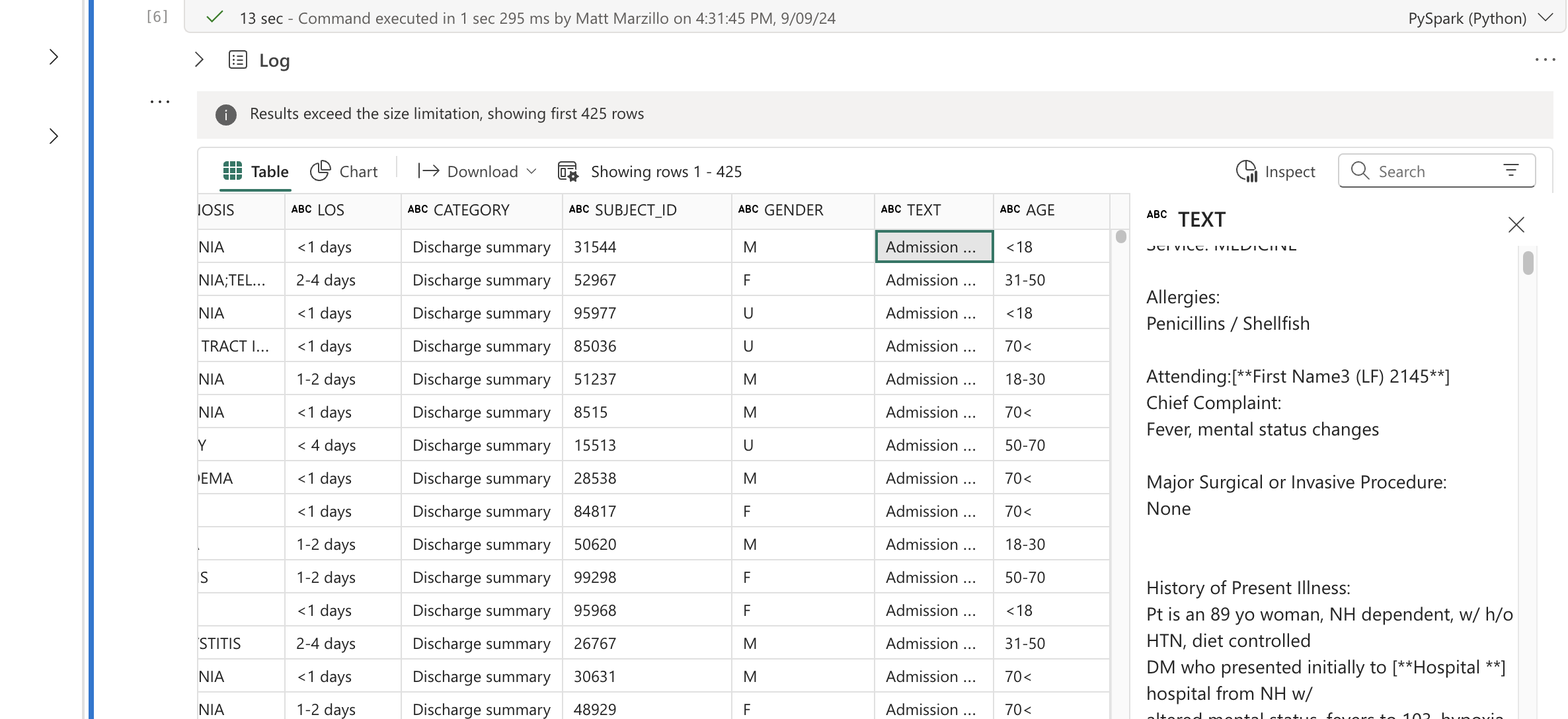Image resolution: width=1568 pixels, height=719 pixels.
Task: Expand the upper left sidebar chevron
Action: click(x=54, y=57)
